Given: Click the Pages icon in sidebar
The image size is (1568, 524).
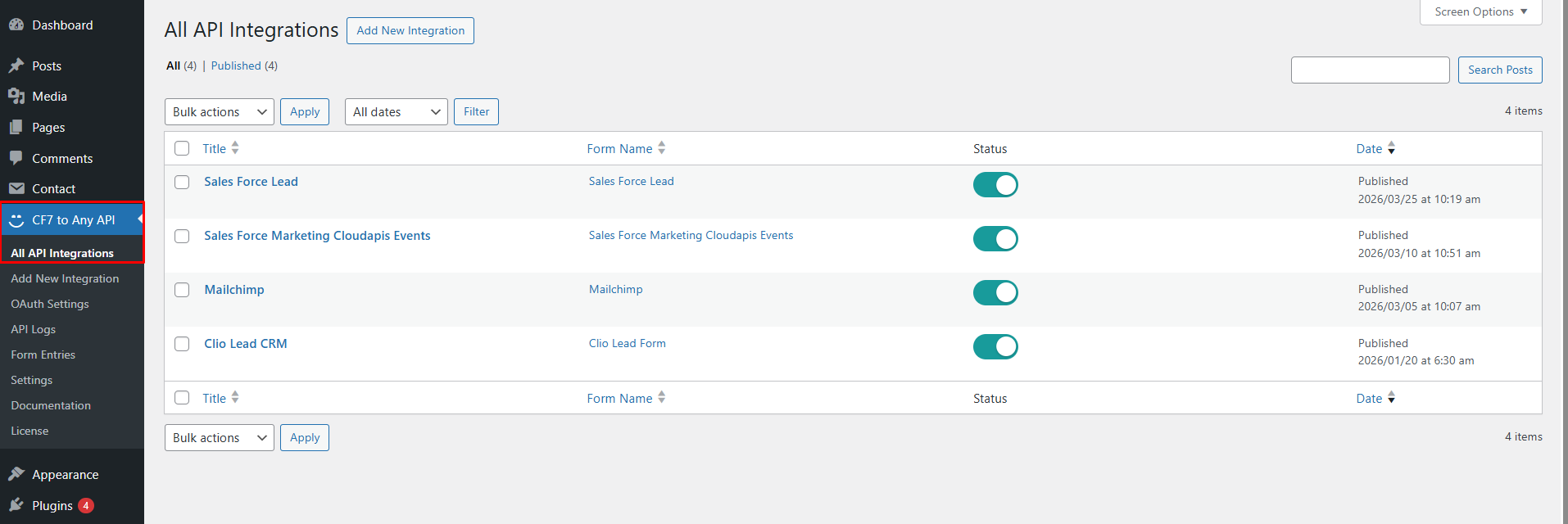Looking at the screenshot, I should click(x=16, y=128).
